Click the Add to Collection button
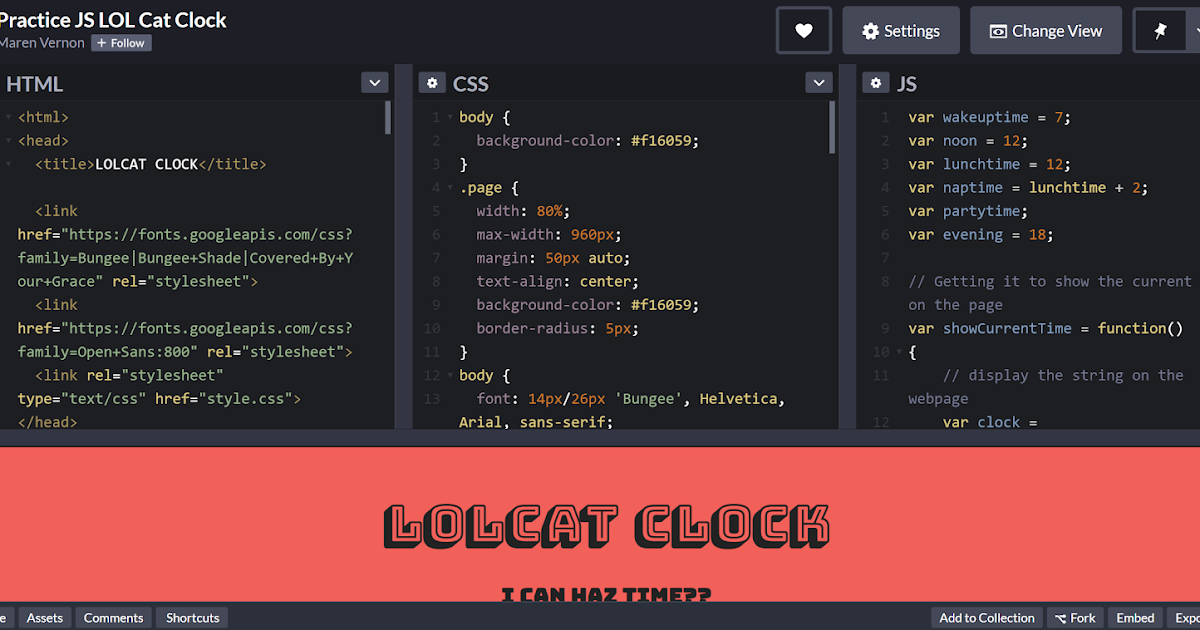This screenshot has width=1200, height=630. point(986,617)
